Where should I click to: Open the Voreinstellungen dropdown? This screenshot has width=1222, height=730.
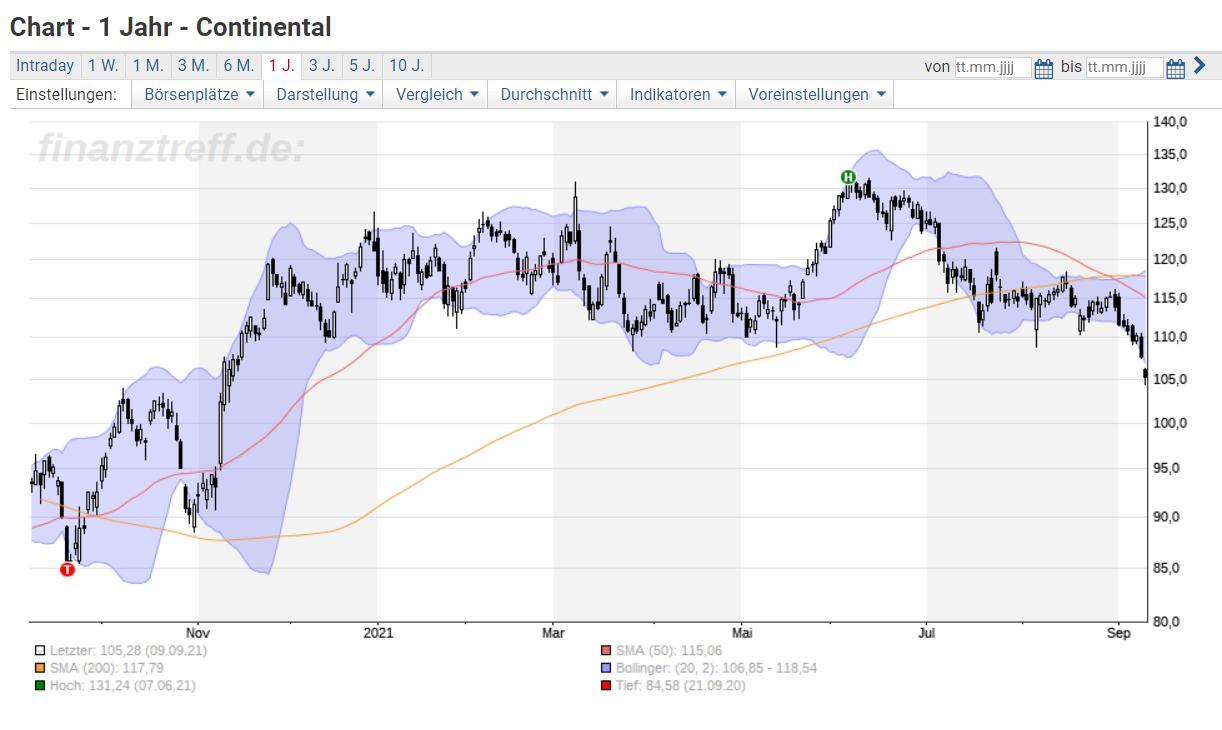[815, 95]
